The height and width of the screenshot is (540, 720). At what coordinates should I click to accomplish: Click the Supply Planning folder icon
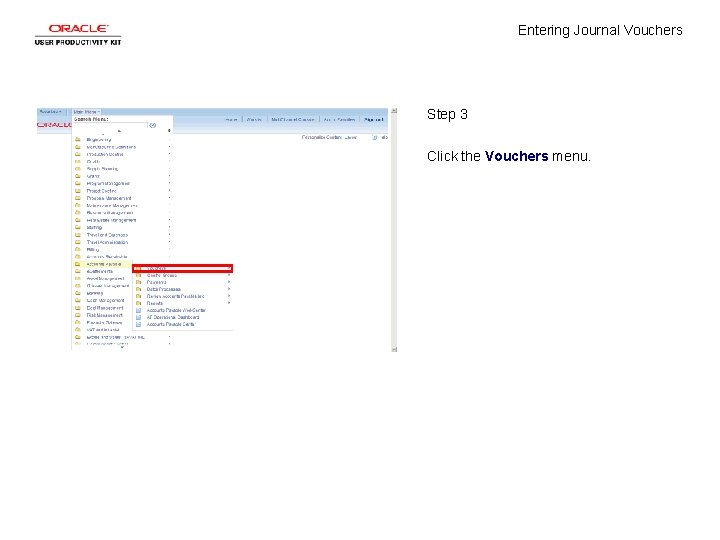click(x=78, y=169)
